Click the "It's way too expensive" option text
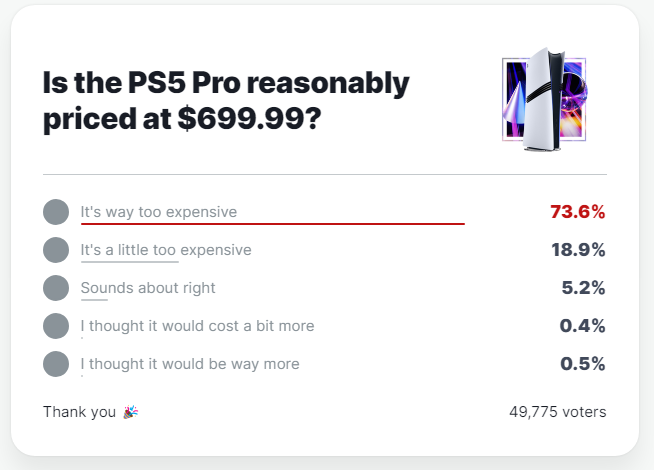Screen dimensions: 654x470 (159, 212)
